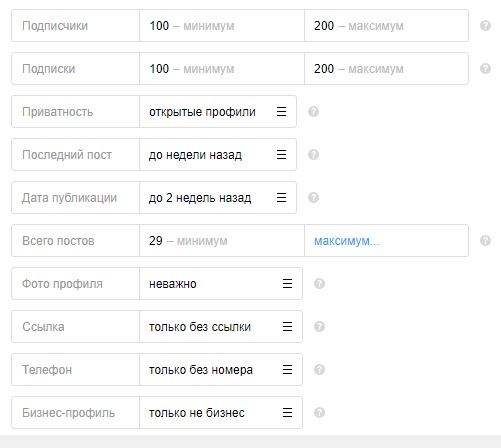Edit Подписки maximum value 200

(x=386, y=69)
